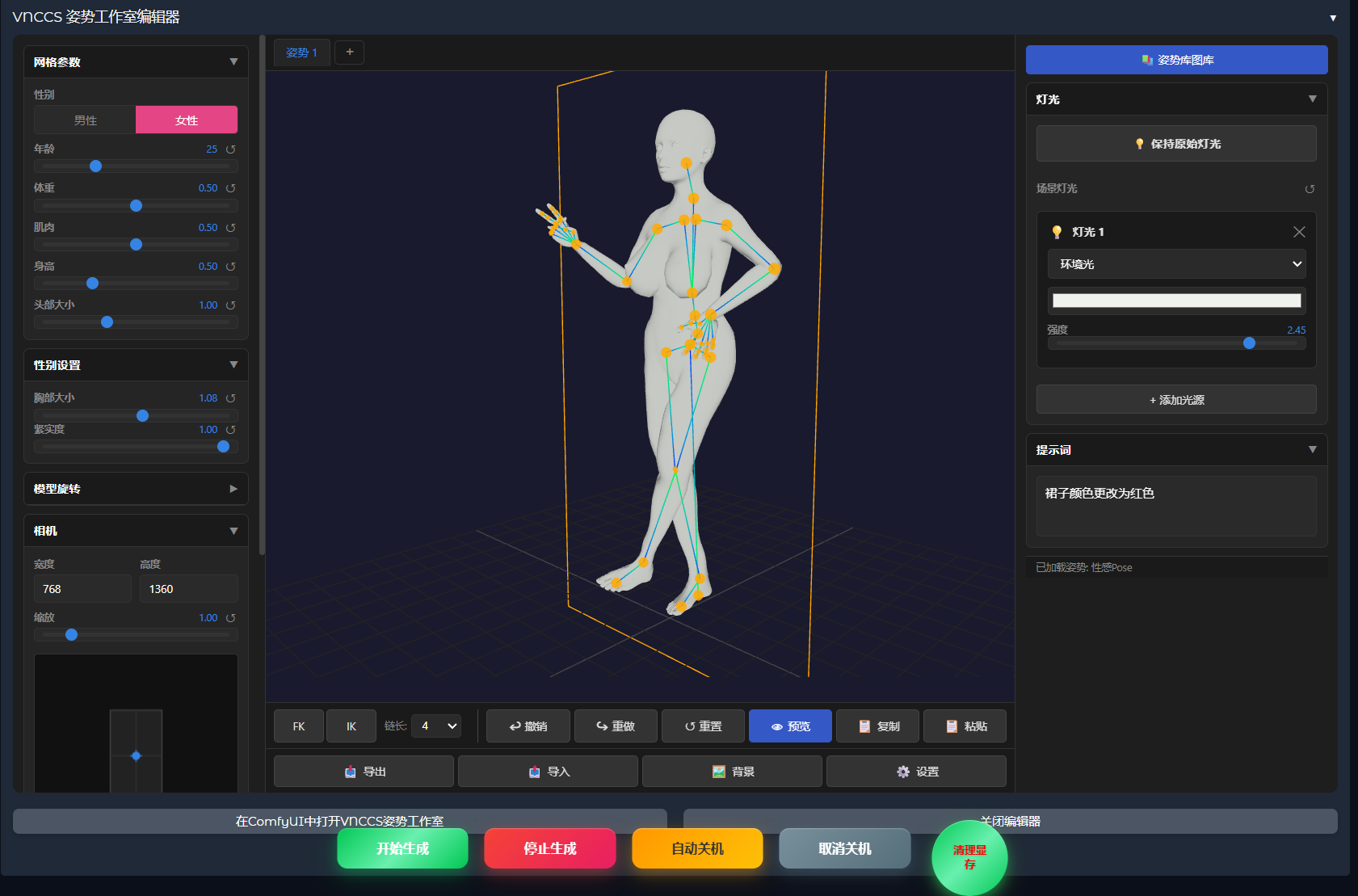Click the 开始生成 start generation button
The width and height of the screenshot is (1358, 896).
point(402,848)
